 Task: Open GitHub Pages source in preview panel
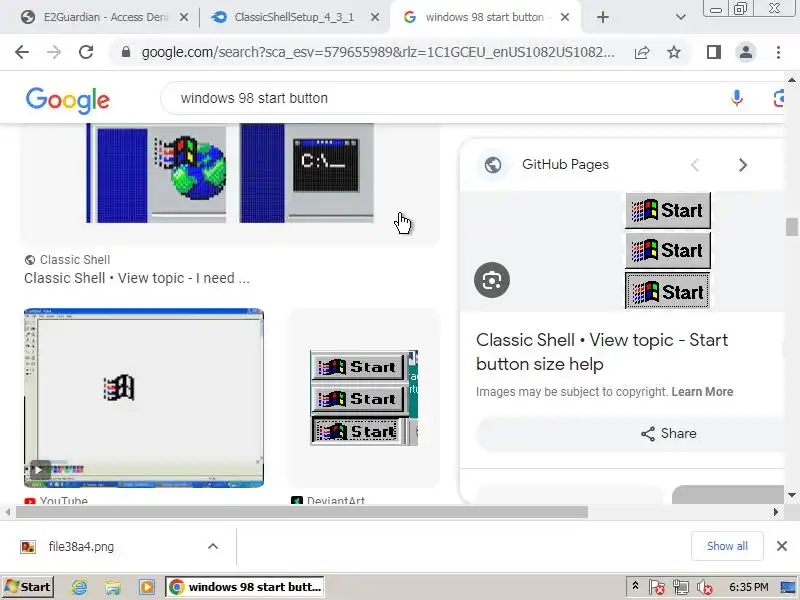click(x=565, y=164)
